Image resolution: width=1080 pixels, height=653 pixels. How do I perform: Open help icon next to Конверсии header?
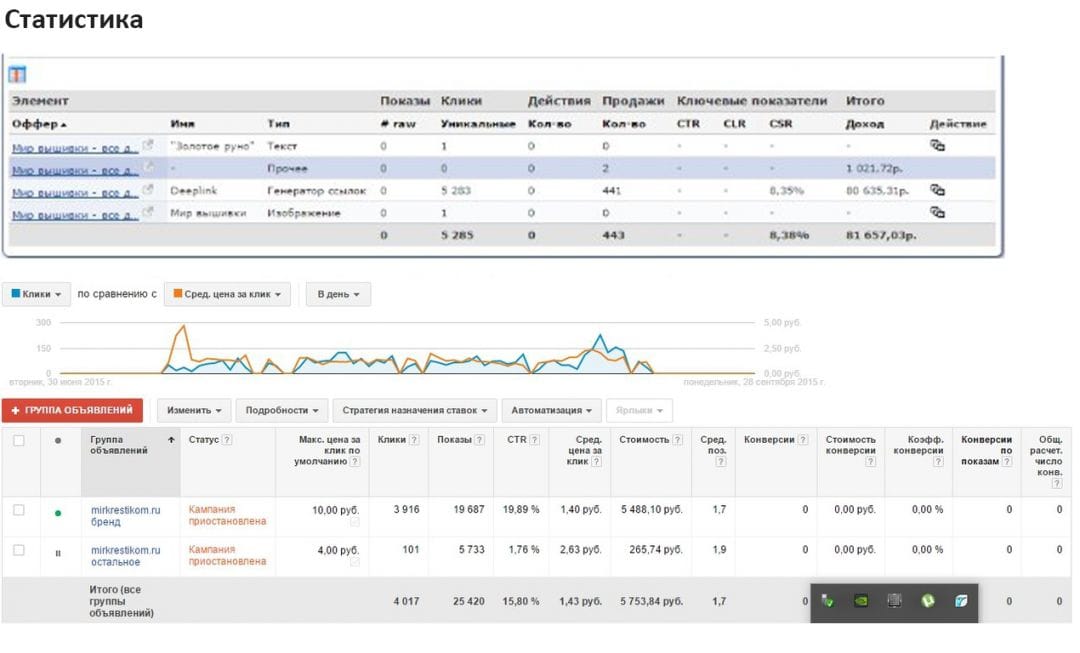click(803, 439)
